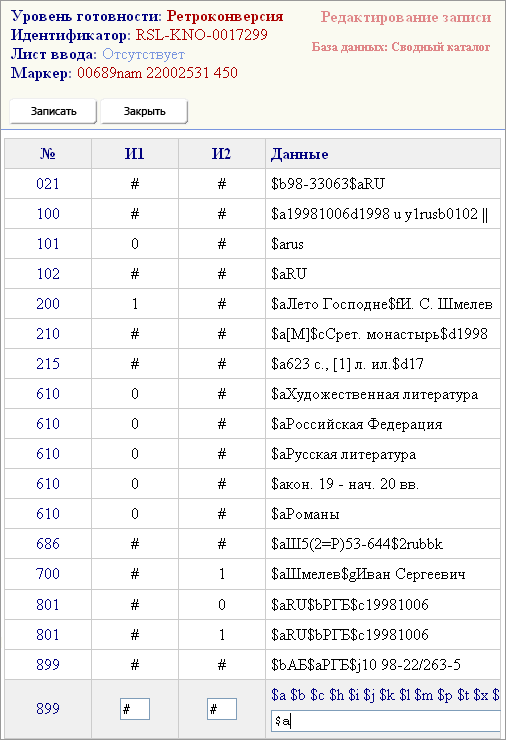The height and width of the screenshot is (740, 506).
Task: Select field 101 number link
Action: point(48,244)
